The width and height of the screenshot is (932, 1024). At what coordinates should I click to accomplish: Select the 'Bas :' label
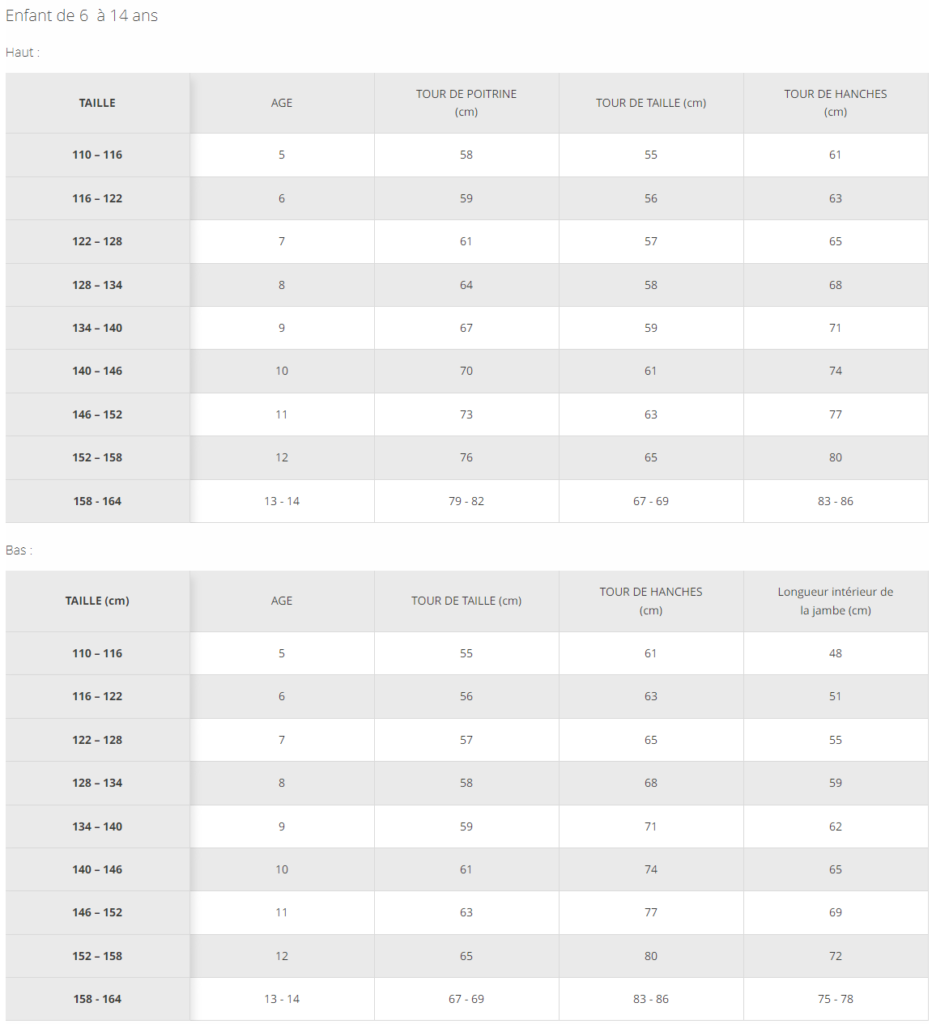[x=19, y=550]
